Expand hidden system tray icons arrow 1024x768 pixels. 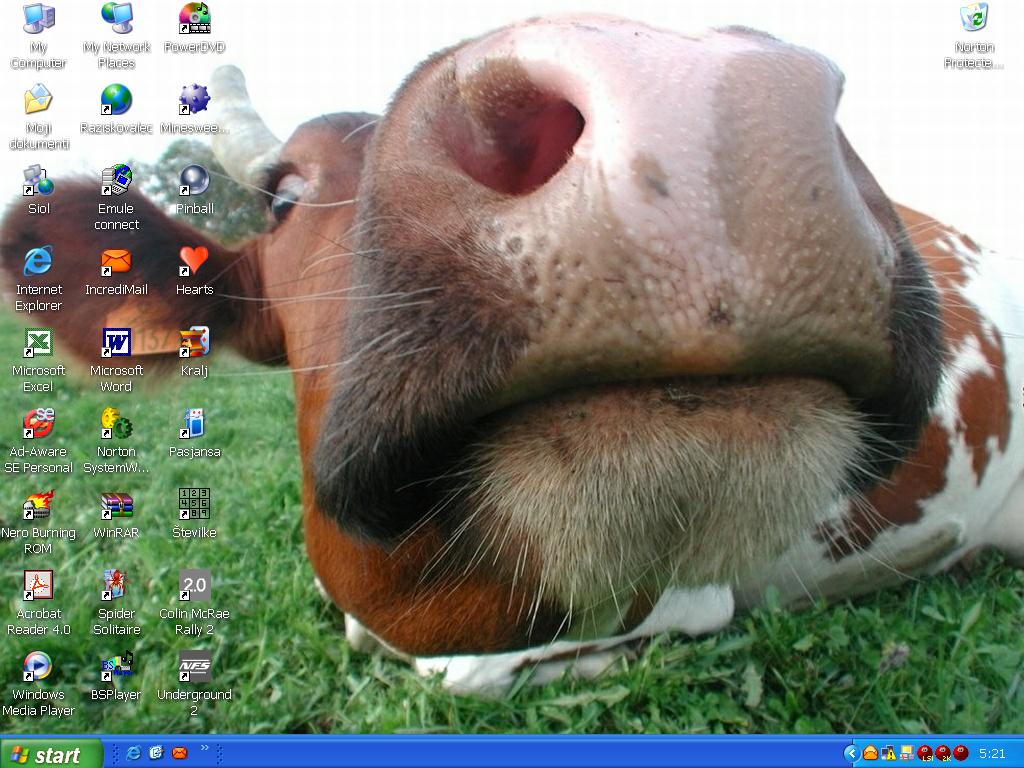pos(851,753)
